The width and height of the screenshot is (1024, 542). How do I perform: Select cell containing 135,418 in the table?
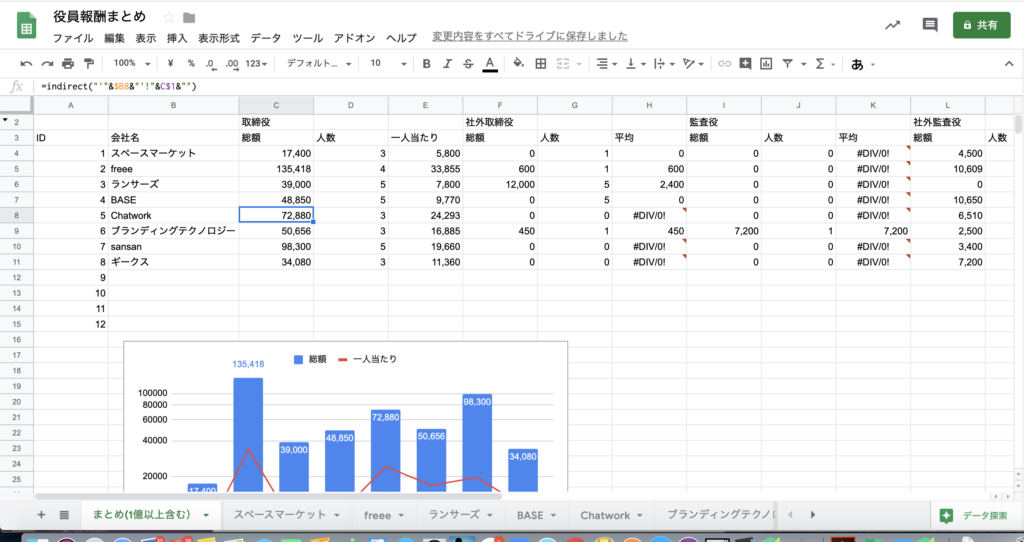(276, 168)
